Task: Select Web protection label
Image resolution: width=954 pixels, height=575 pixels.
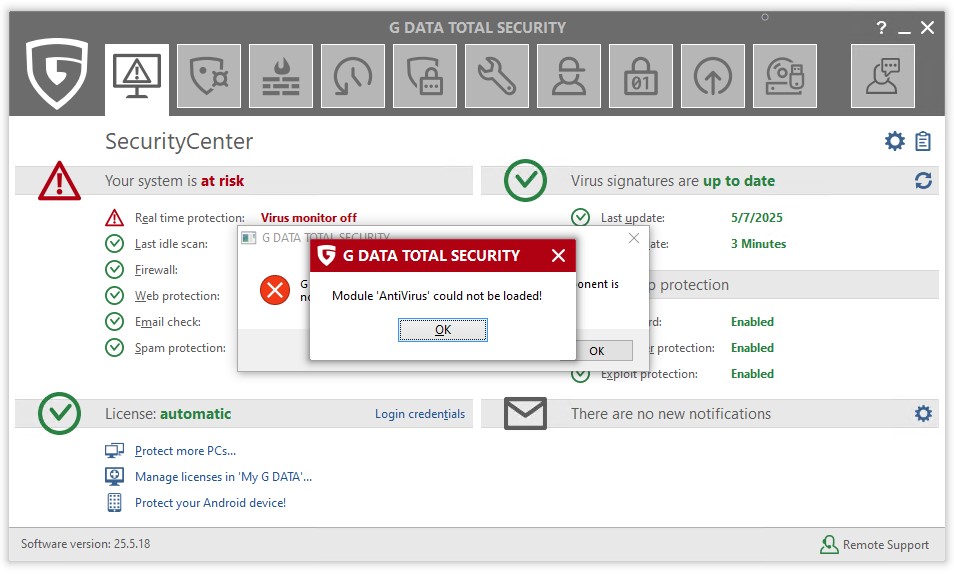Action: (177, 296)
